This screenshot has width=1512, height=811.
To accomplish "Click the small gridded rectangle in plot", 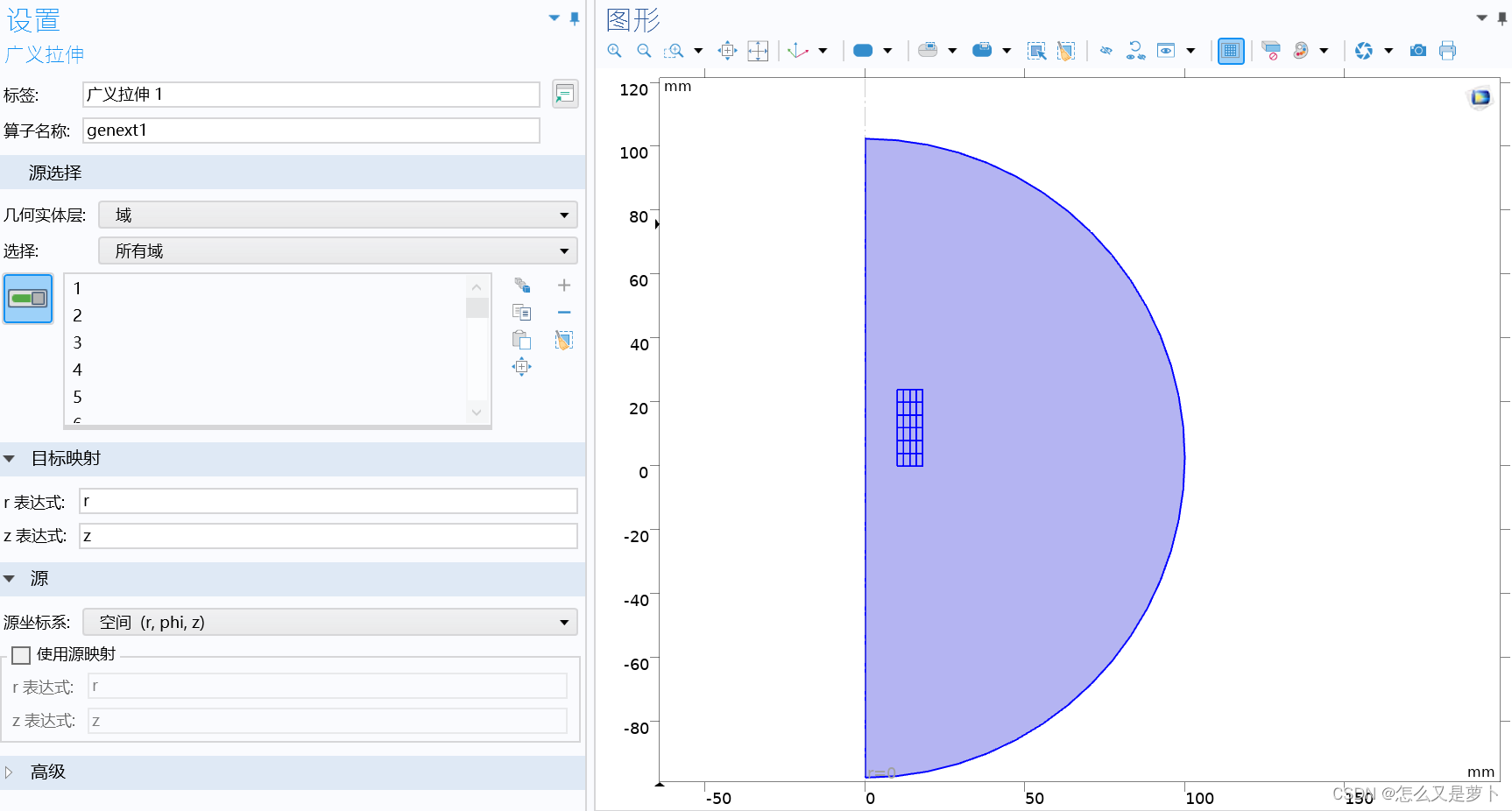I will (910, 427).
